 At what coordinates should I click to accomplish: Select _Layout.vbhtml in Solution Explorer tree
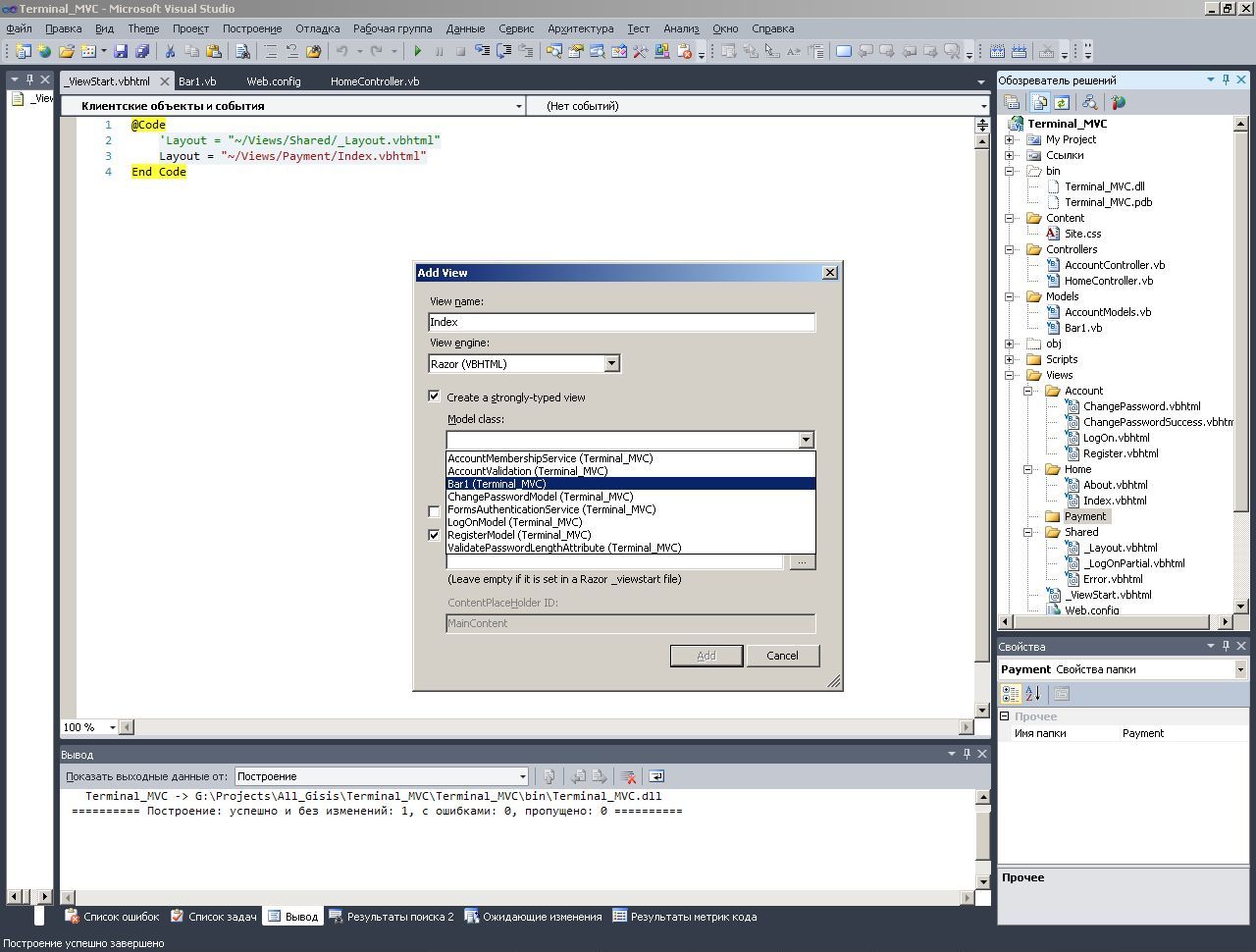pyautogui.click(x=1120, y=548)
